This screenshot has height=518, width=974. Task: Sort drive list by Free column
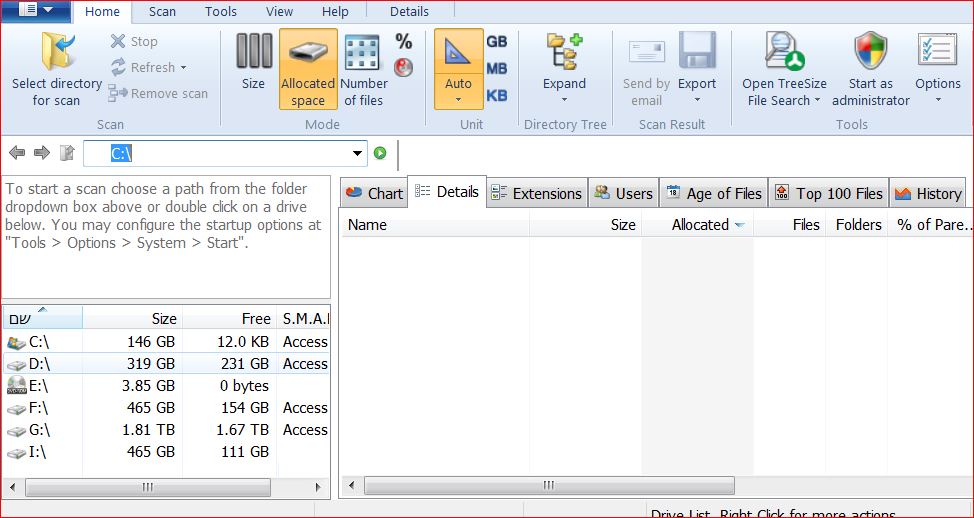click(x=229, y=319)
